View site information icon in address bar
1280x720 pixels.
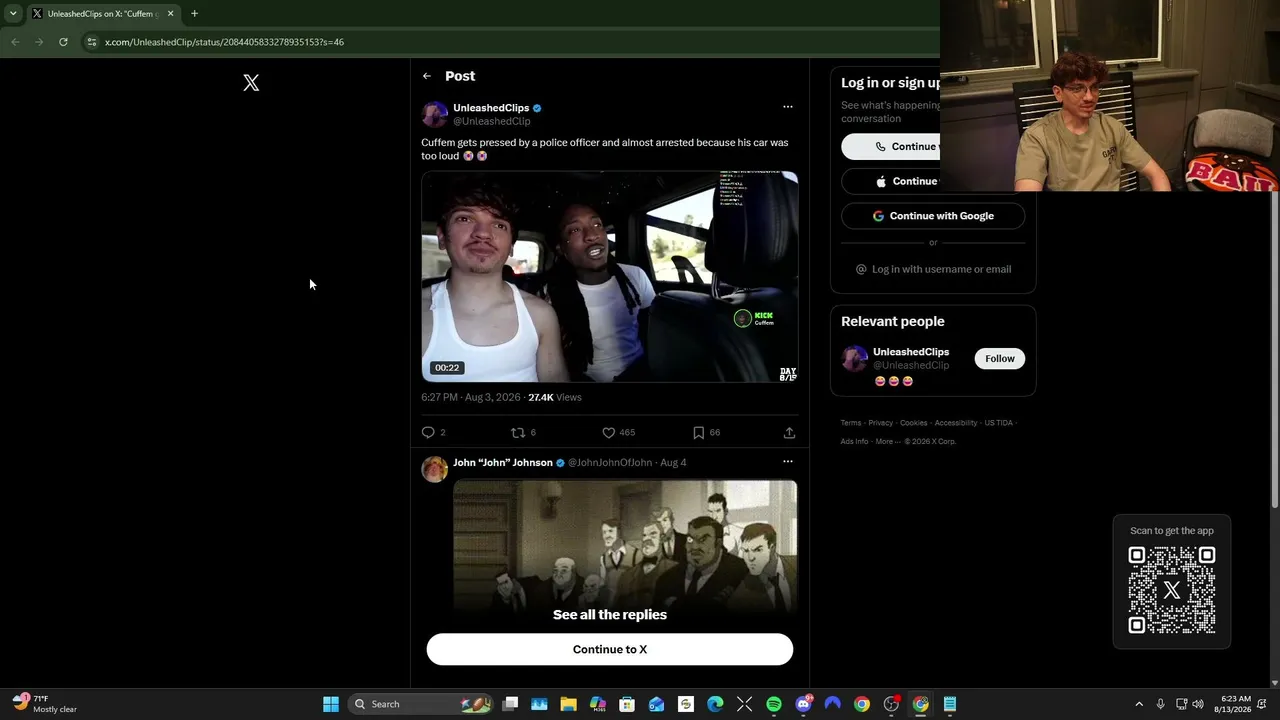[x=92, y=42]
